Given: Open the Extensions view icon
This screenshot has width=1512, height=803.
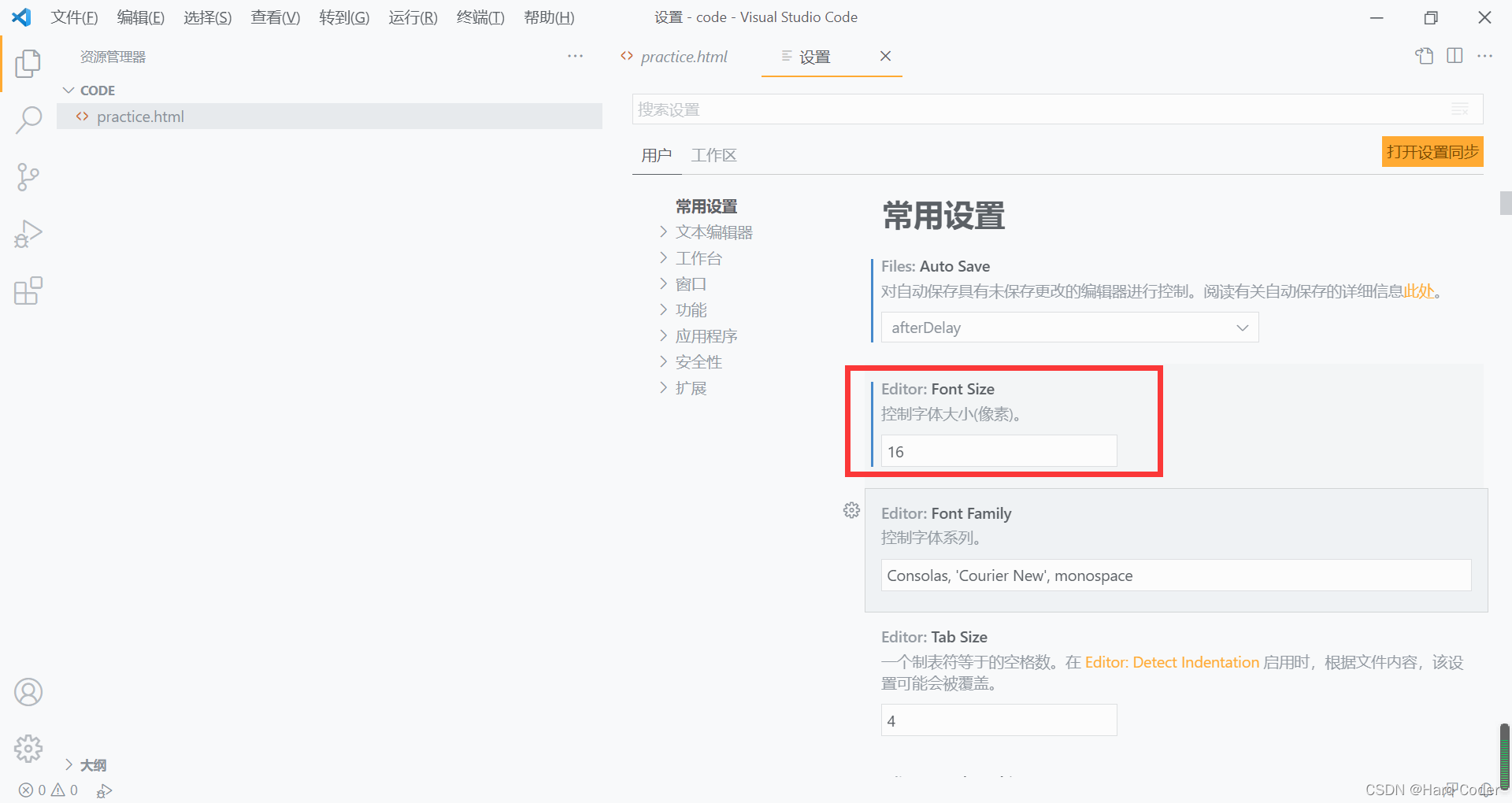Looking at the screenshot, I should [28, 290].
